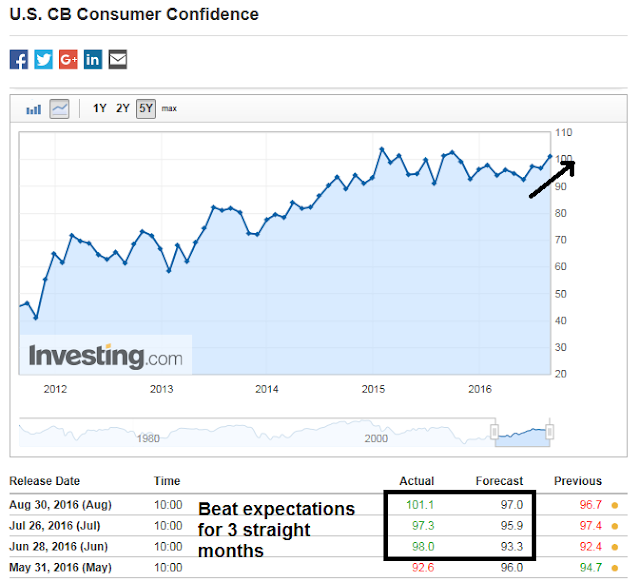Click the latest data point on chart
Image resolution: width=640 pixels, height=582 pixels.
[550, 156]
